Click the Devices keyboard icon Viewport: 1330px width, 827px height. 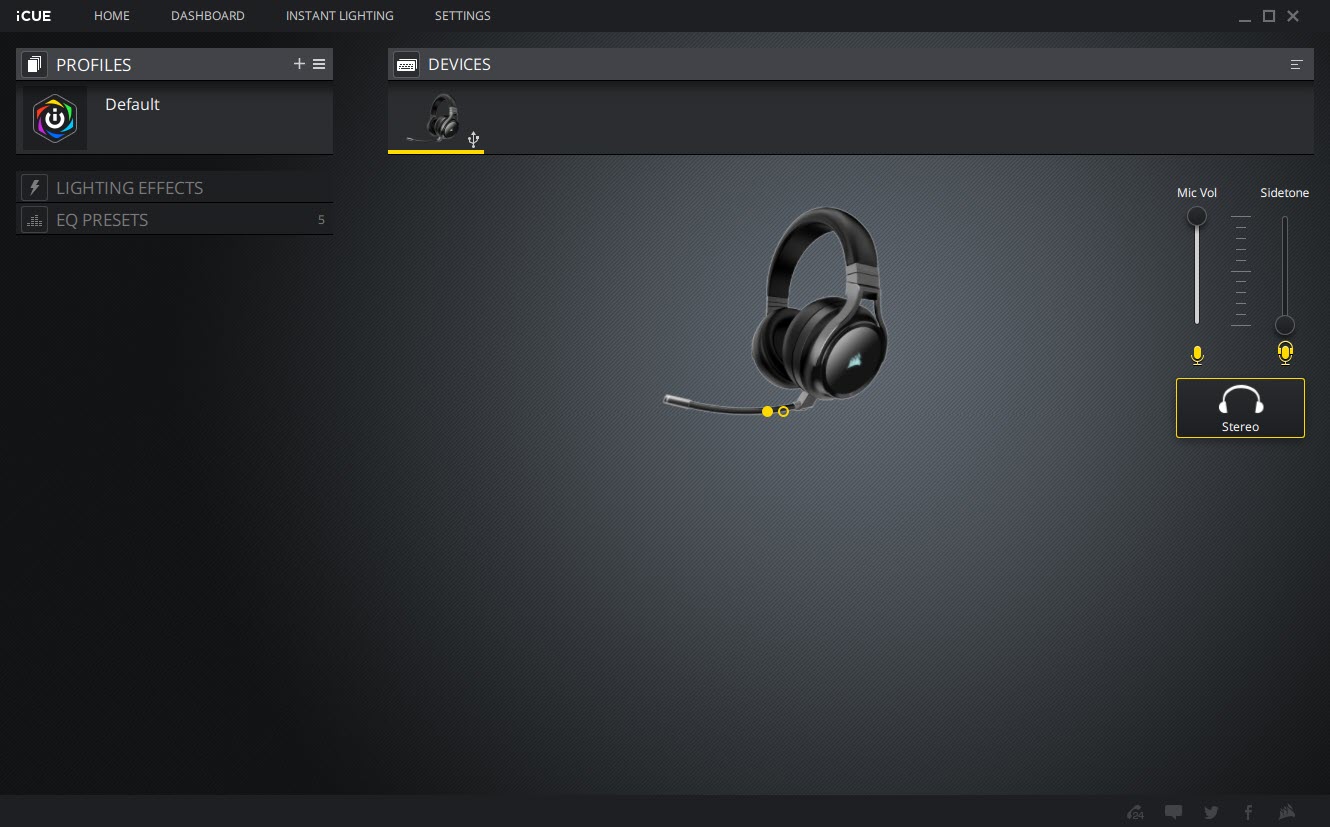tap(407, 64)
